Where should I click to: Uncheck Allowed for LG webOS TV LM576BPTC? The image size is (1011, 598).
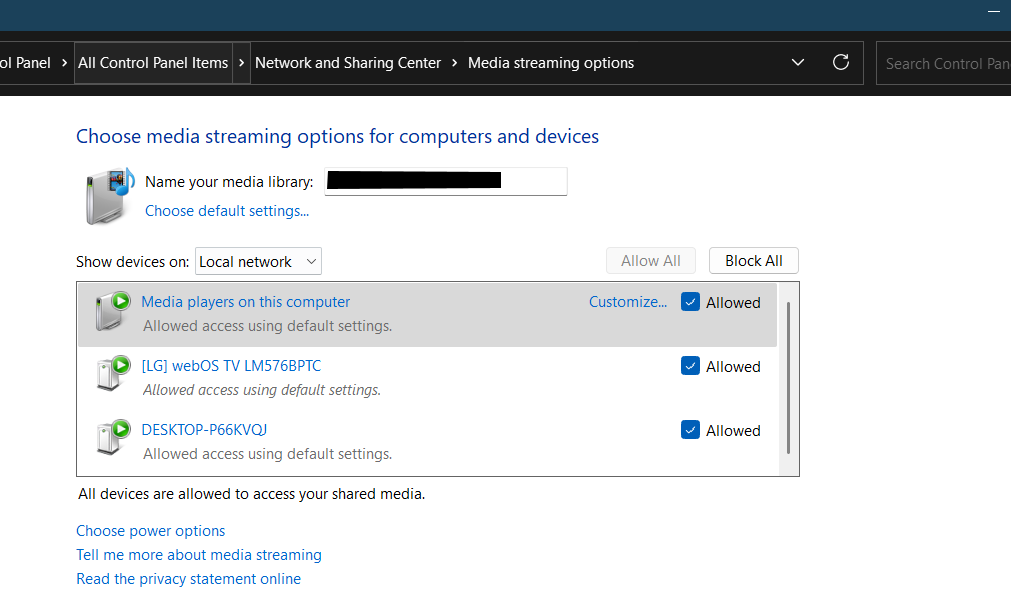(690, 366)
